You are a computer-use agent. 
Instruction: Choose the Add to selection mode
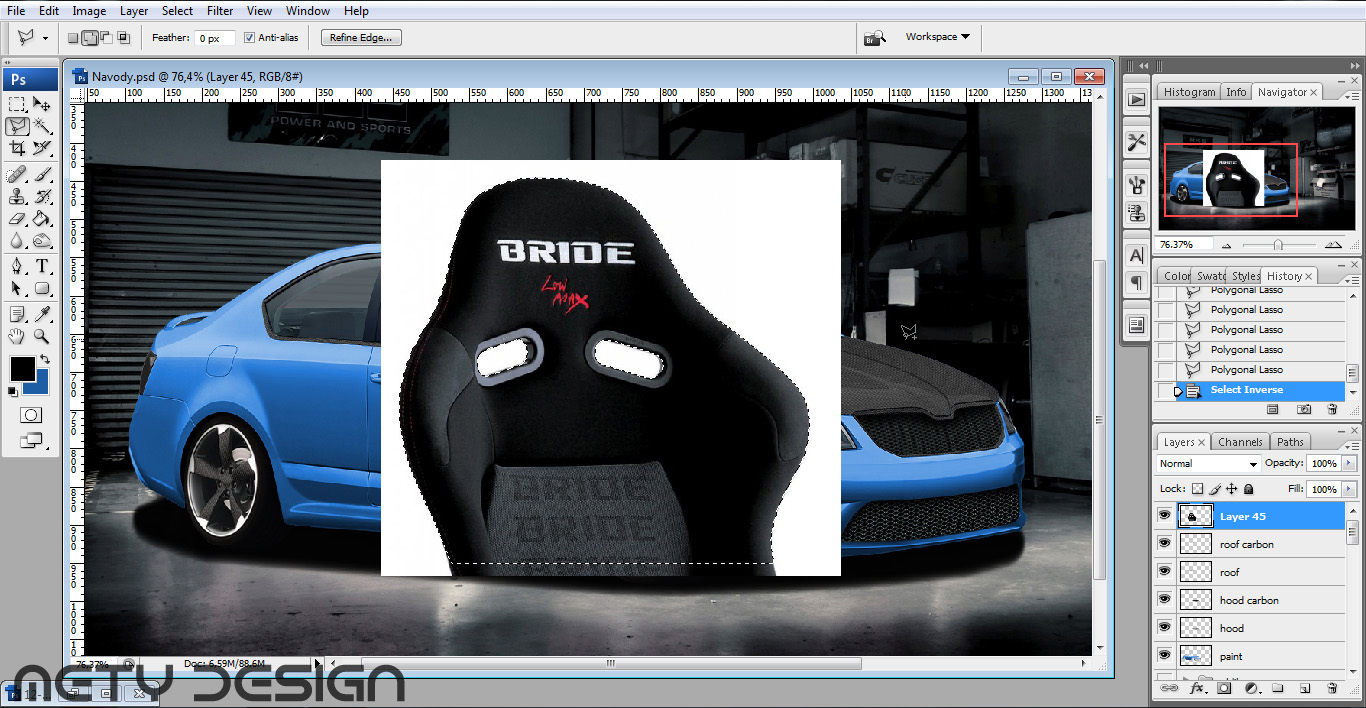pyautogui.click(x=90, y=38)
